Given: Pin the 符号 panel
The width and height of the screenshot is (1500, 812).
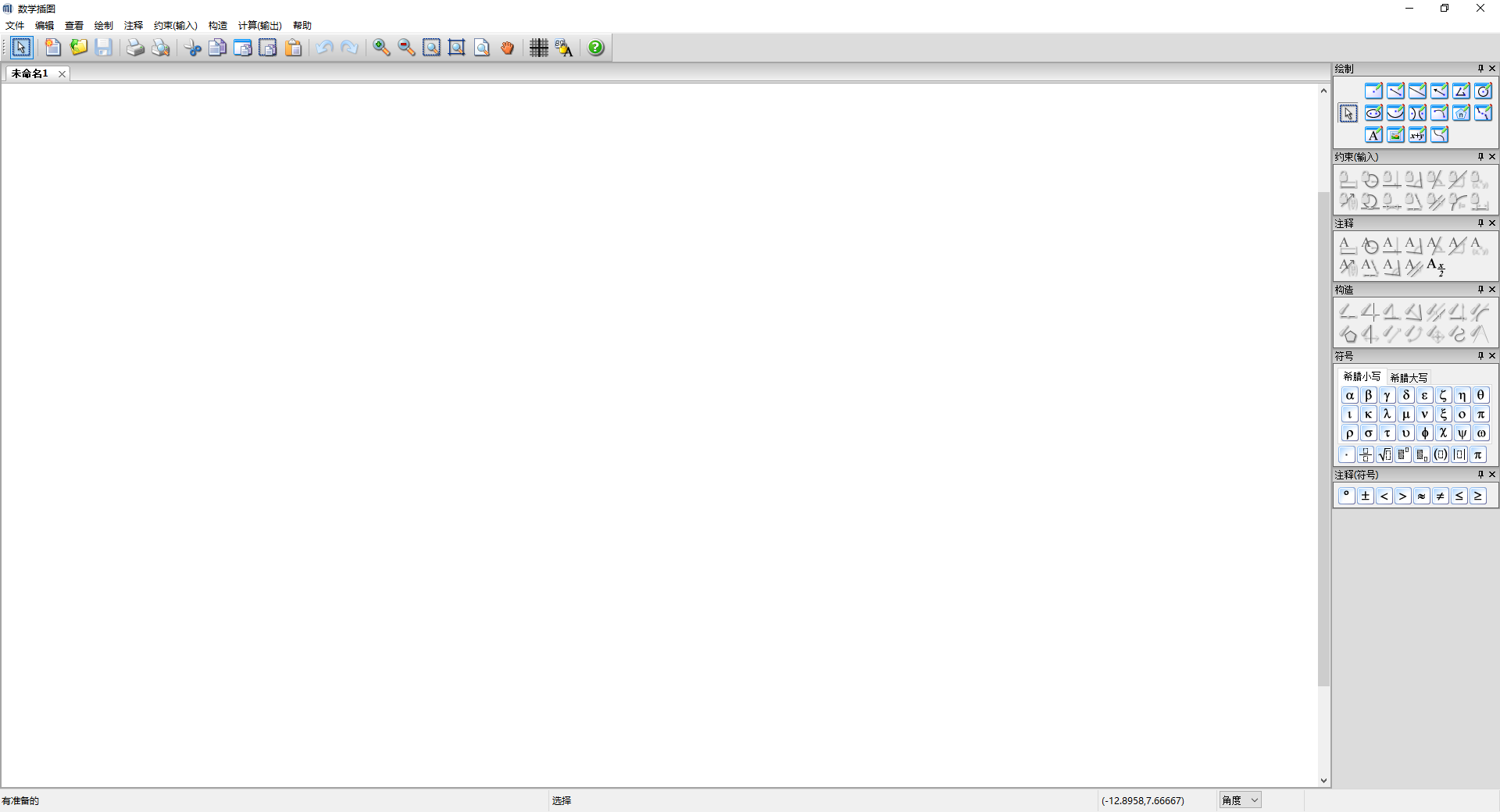Looking at the screenshot, I should click(x=1480, y=356).
